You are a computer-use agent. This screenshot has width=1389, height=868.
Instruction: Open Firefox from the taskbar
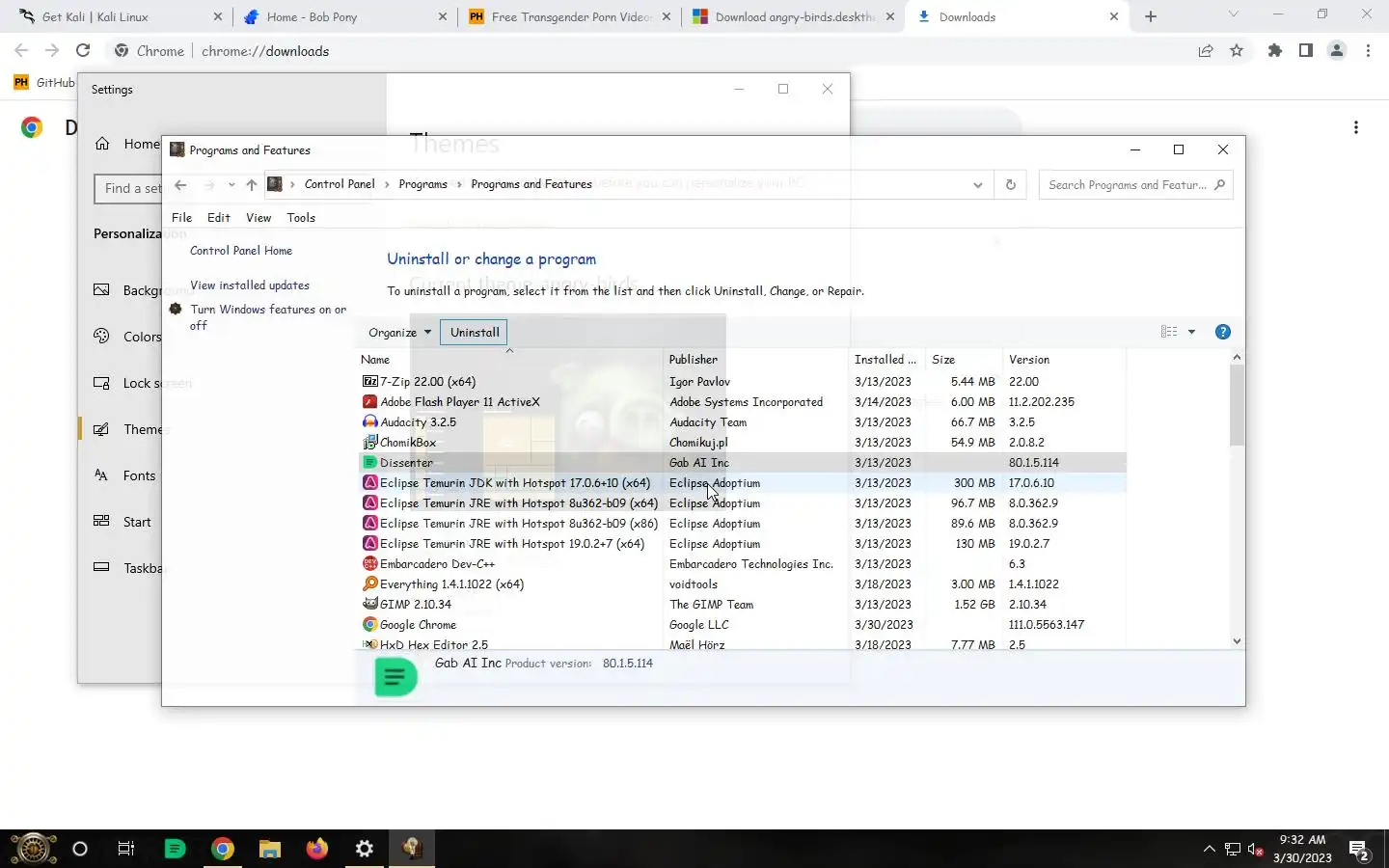[317, 849]
